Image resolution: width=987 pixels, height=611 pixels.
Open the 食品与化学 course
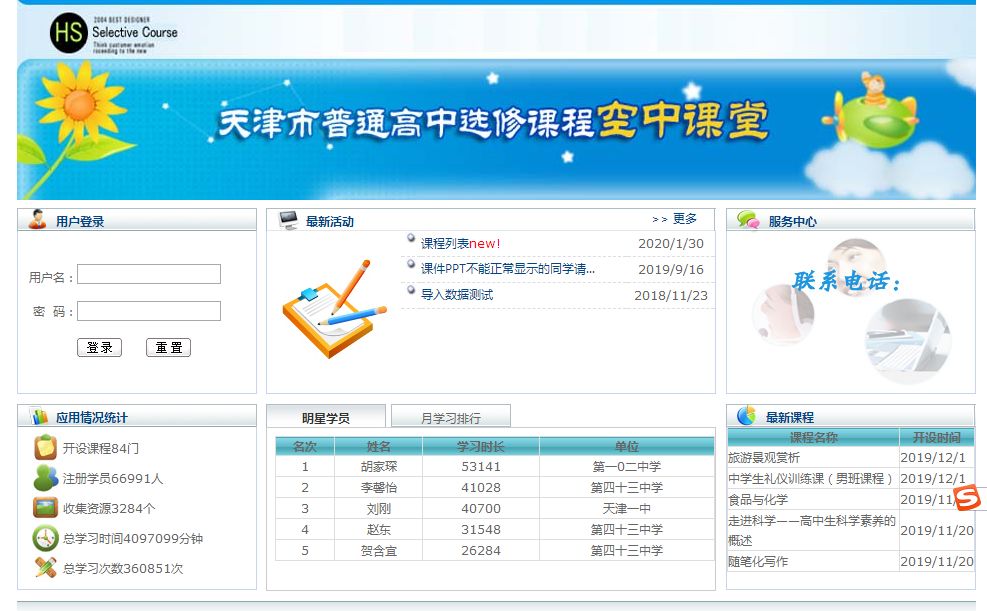pyautogui.click(x=758, y=500)
